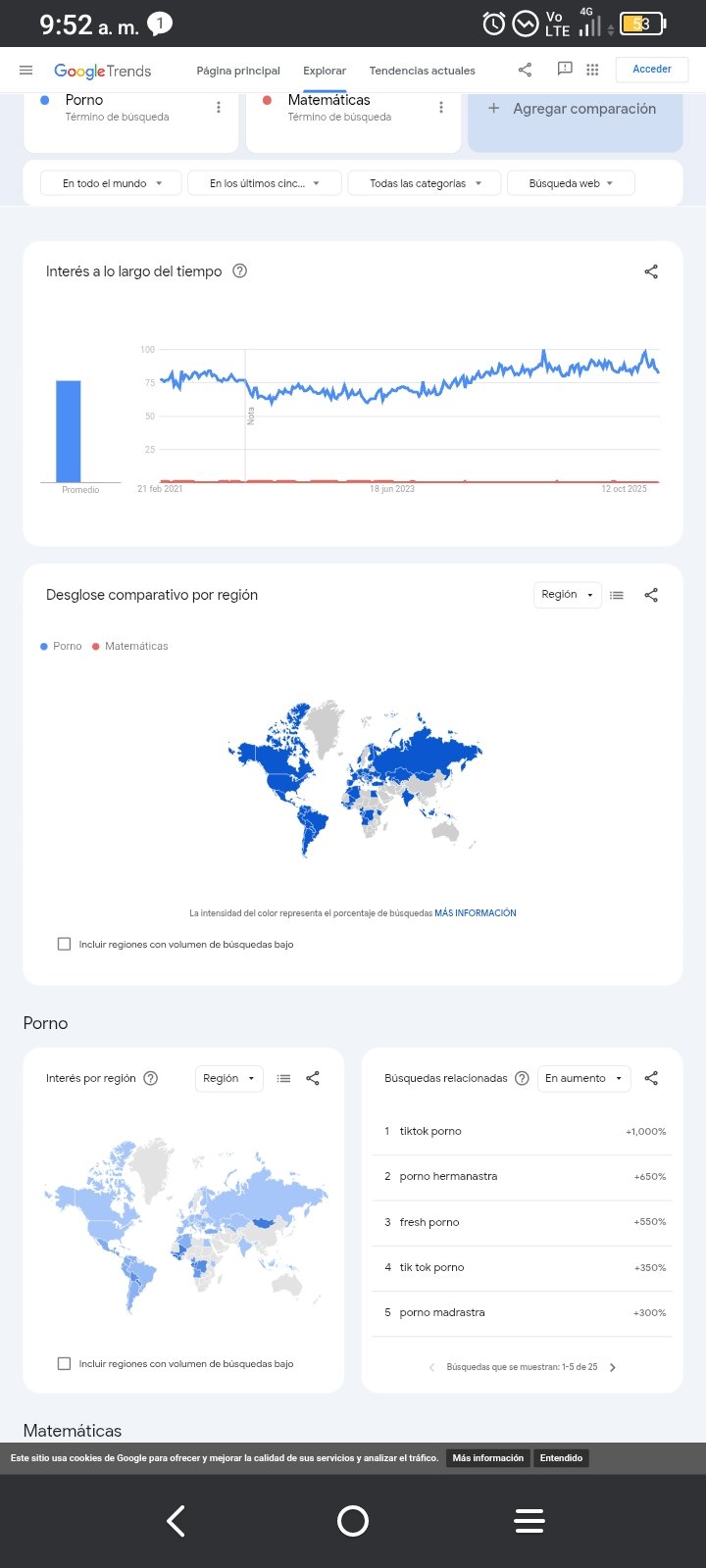
Task: Switch comparative region breakdown to list view
Action: tap(617, 595)
